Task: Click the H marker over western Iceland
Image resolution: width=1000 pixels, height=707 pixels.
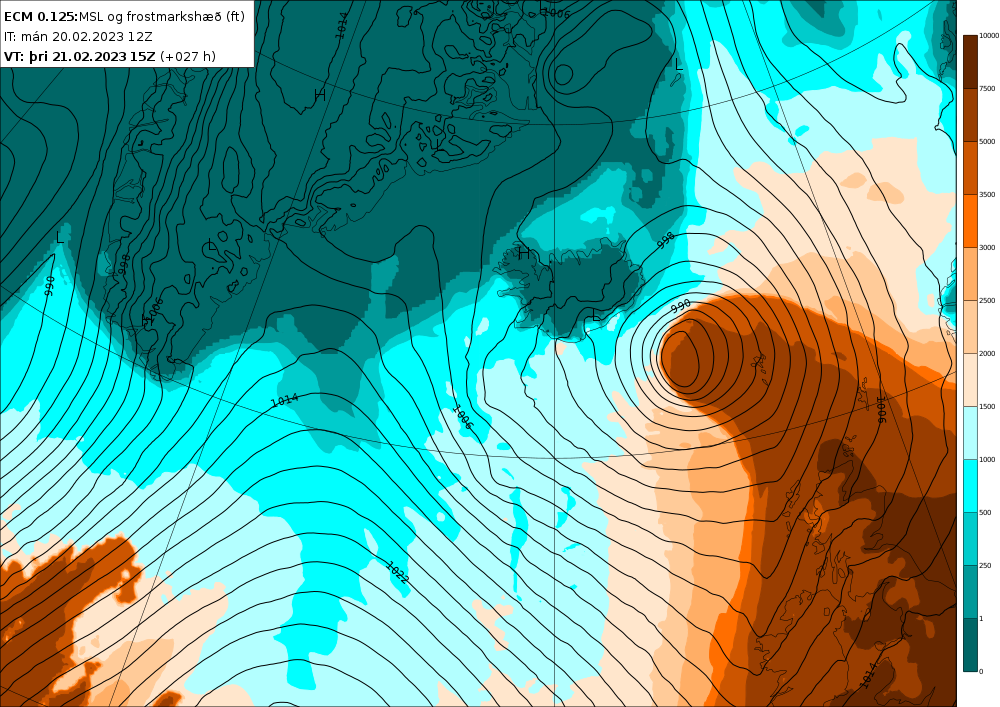Action: pos(524,254)
